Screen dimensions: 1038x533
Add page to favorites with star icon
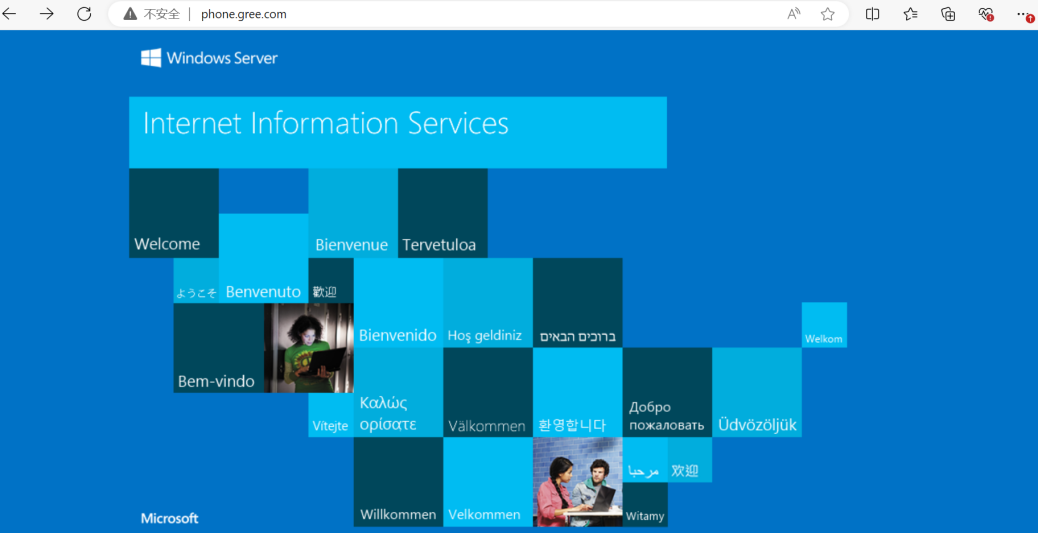click(x=828, y=14)
